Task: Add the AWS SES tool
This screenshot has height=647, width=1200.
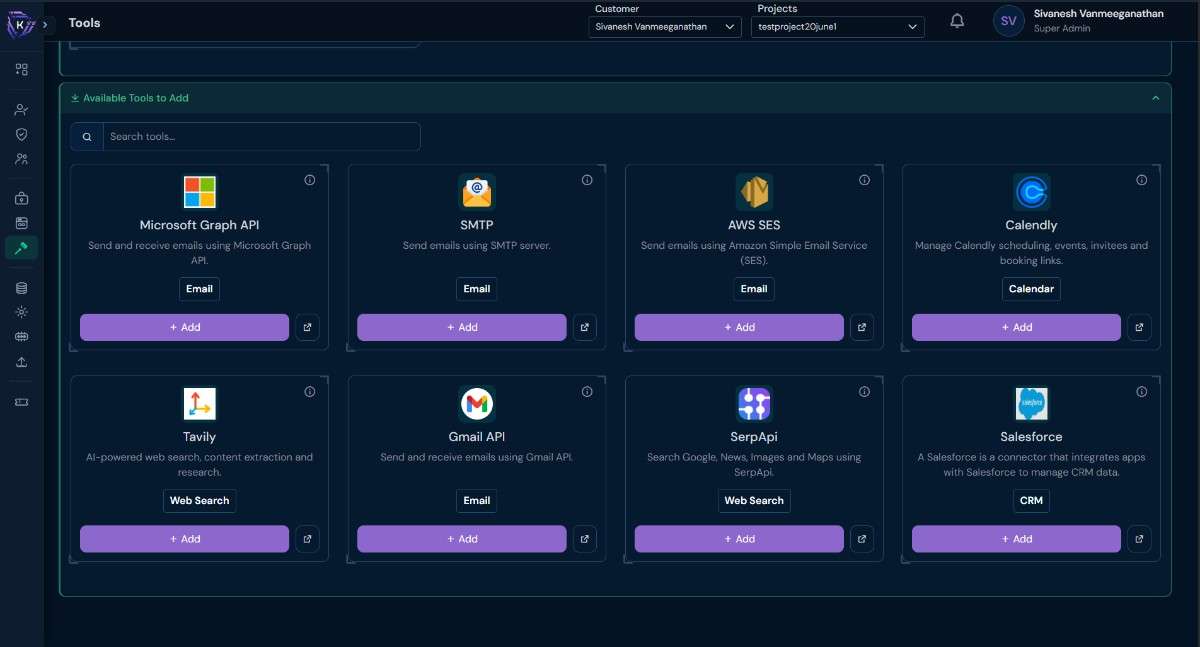Action: [x=739, y=327]
